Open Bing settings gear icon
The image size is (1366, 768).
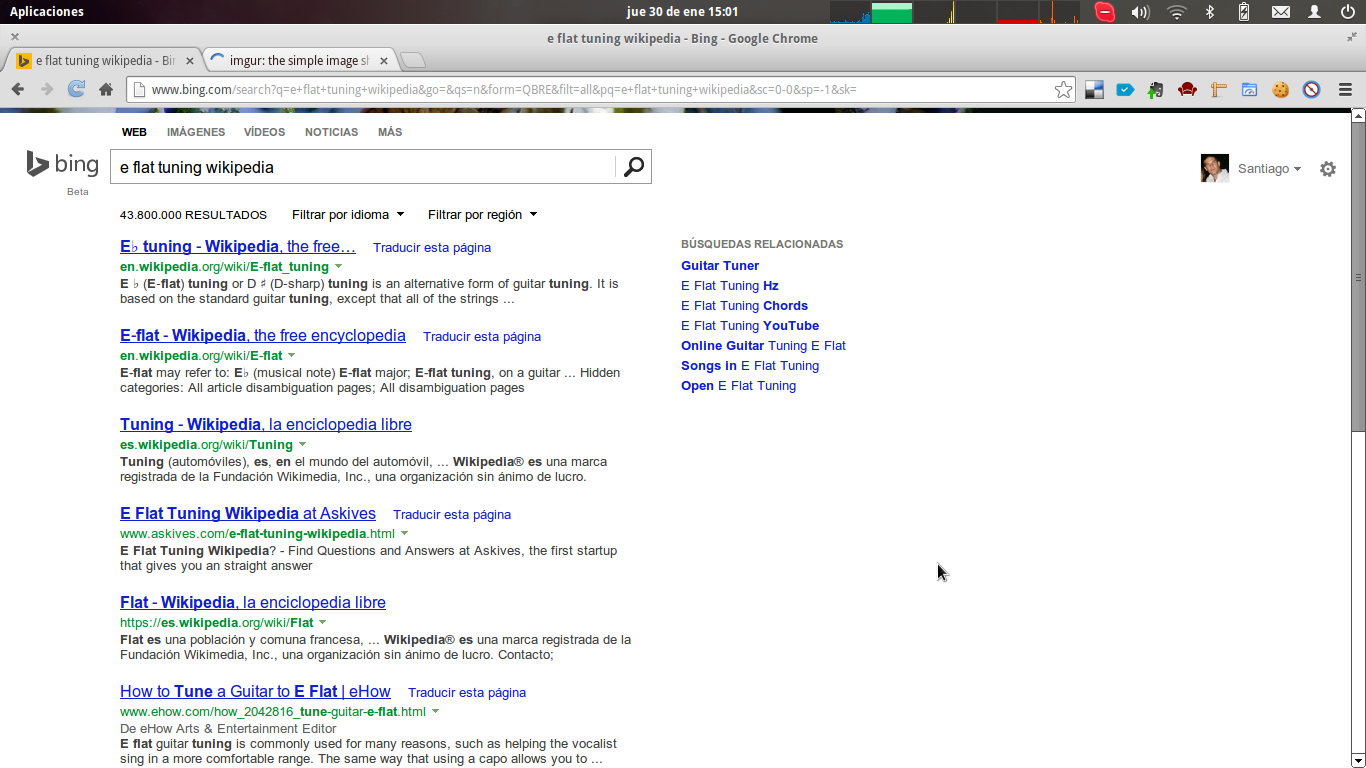pos(1328,169)
